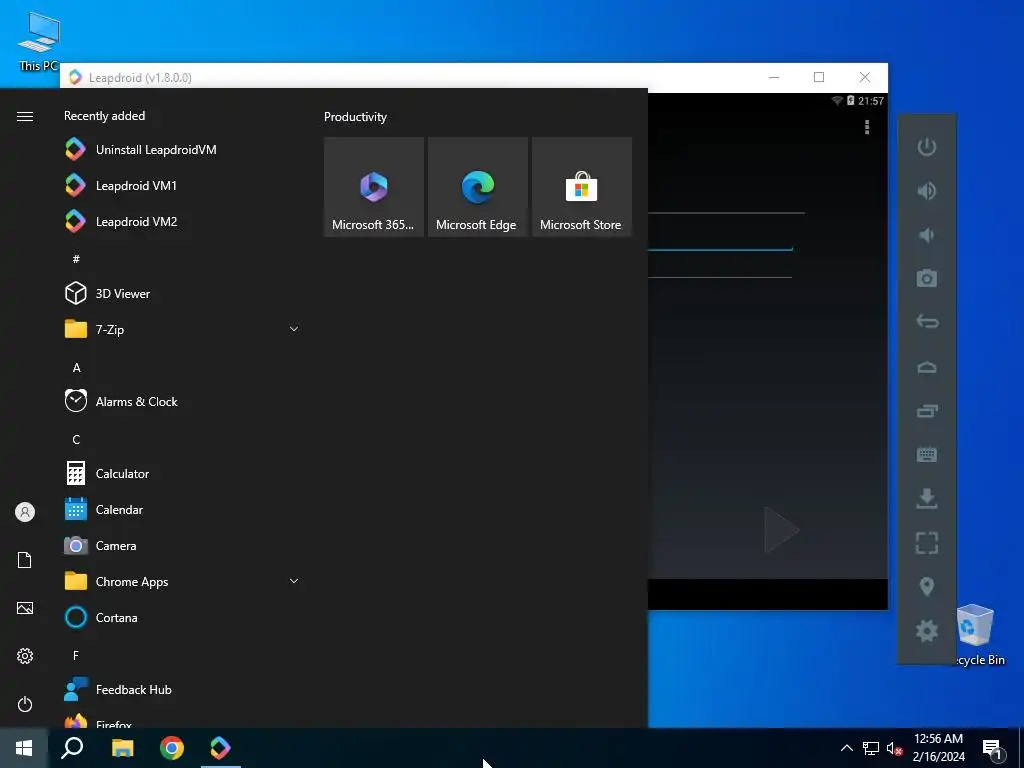Open Calculator from the app list
Image resolution: width=1024 pixels, height=768 pixels.
click(x=182, y=473)
